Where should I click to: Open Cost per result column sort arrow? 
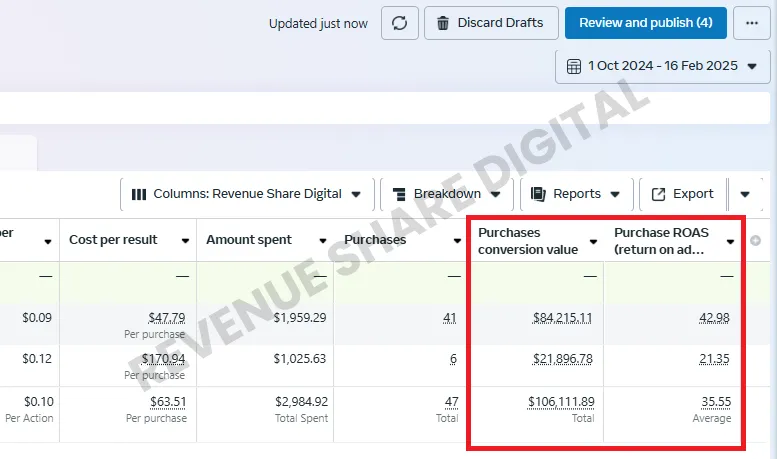click(185, 241)
